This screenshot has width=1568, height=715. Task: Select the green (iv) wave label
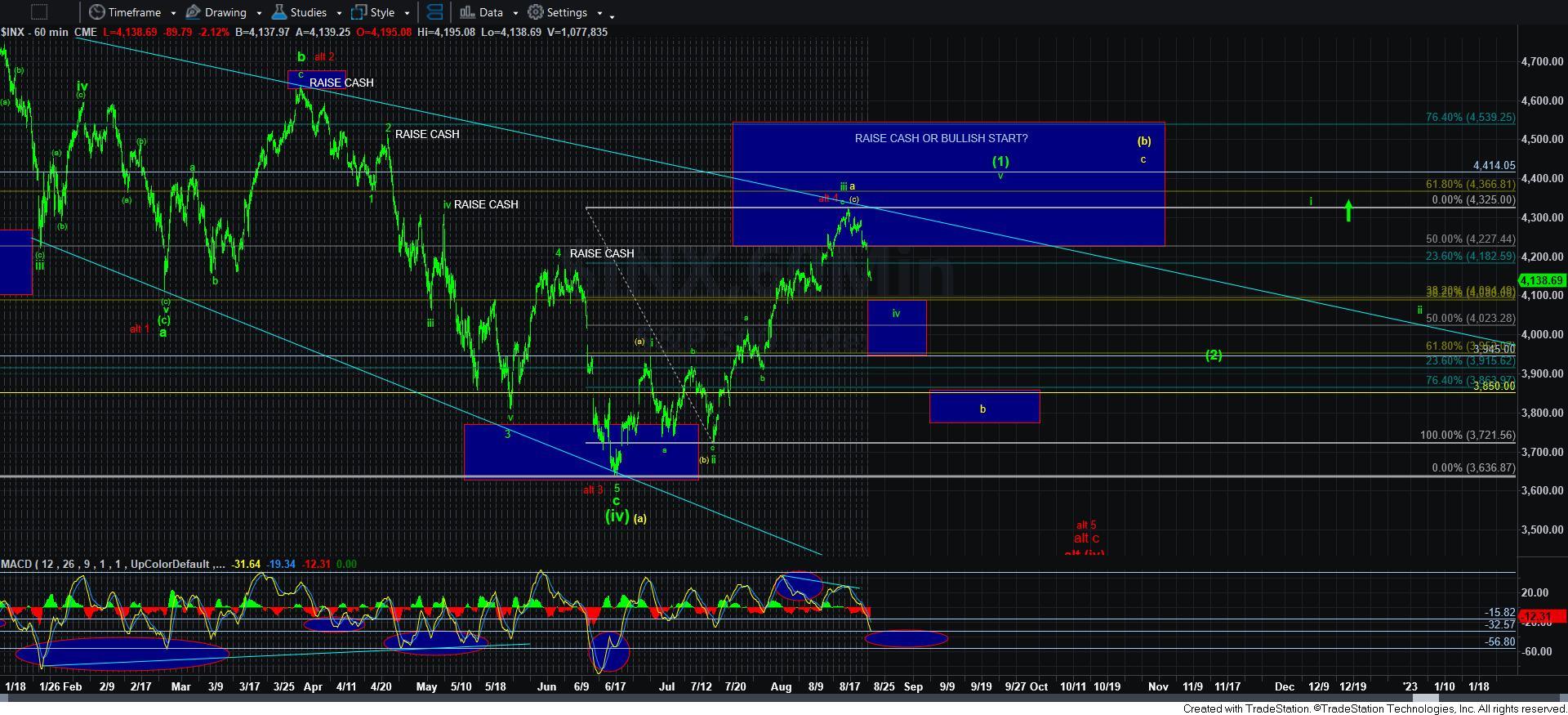[x=617, y=516]
